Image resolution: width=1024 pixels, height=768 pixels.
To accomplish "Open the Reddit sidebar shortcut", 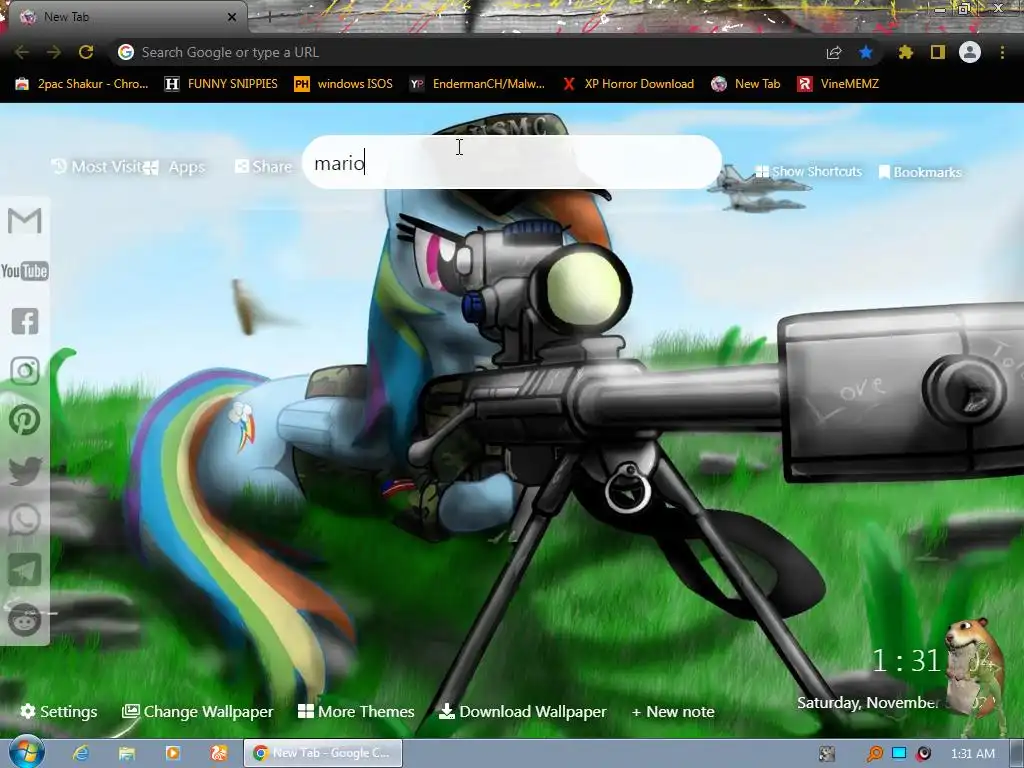I will click(x=25, y=620).
